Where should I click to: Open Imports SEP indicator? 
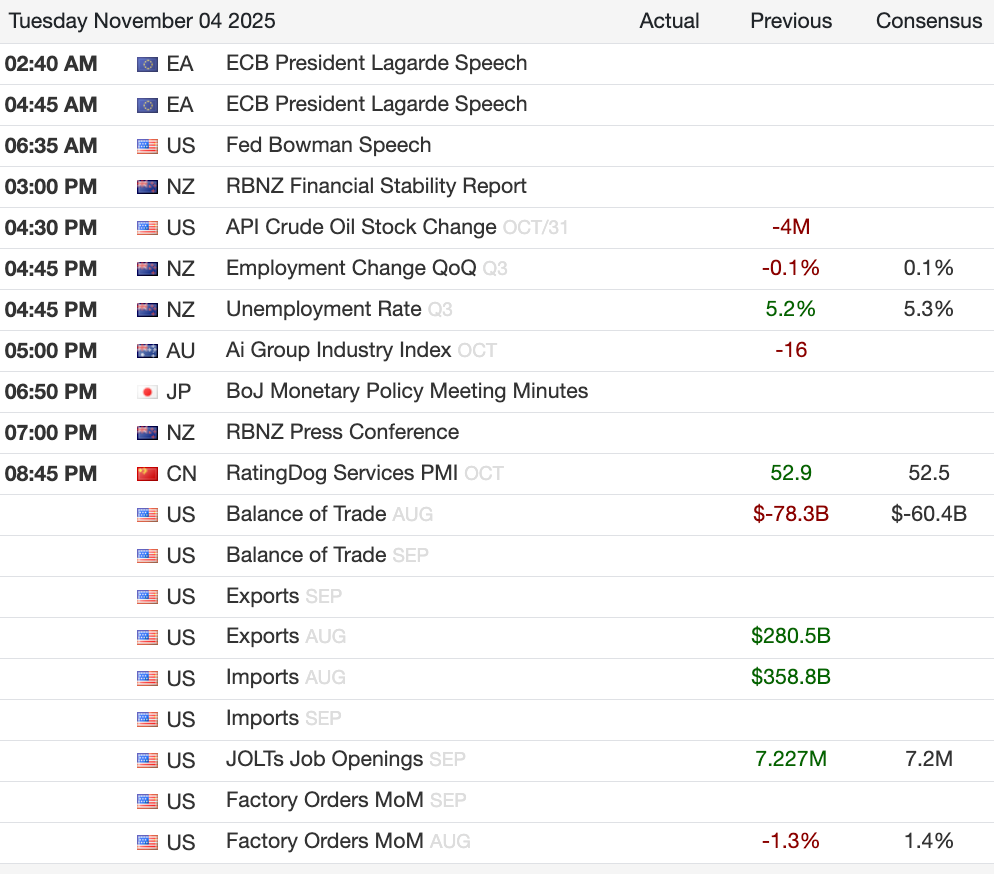click(x=262, y=718)
